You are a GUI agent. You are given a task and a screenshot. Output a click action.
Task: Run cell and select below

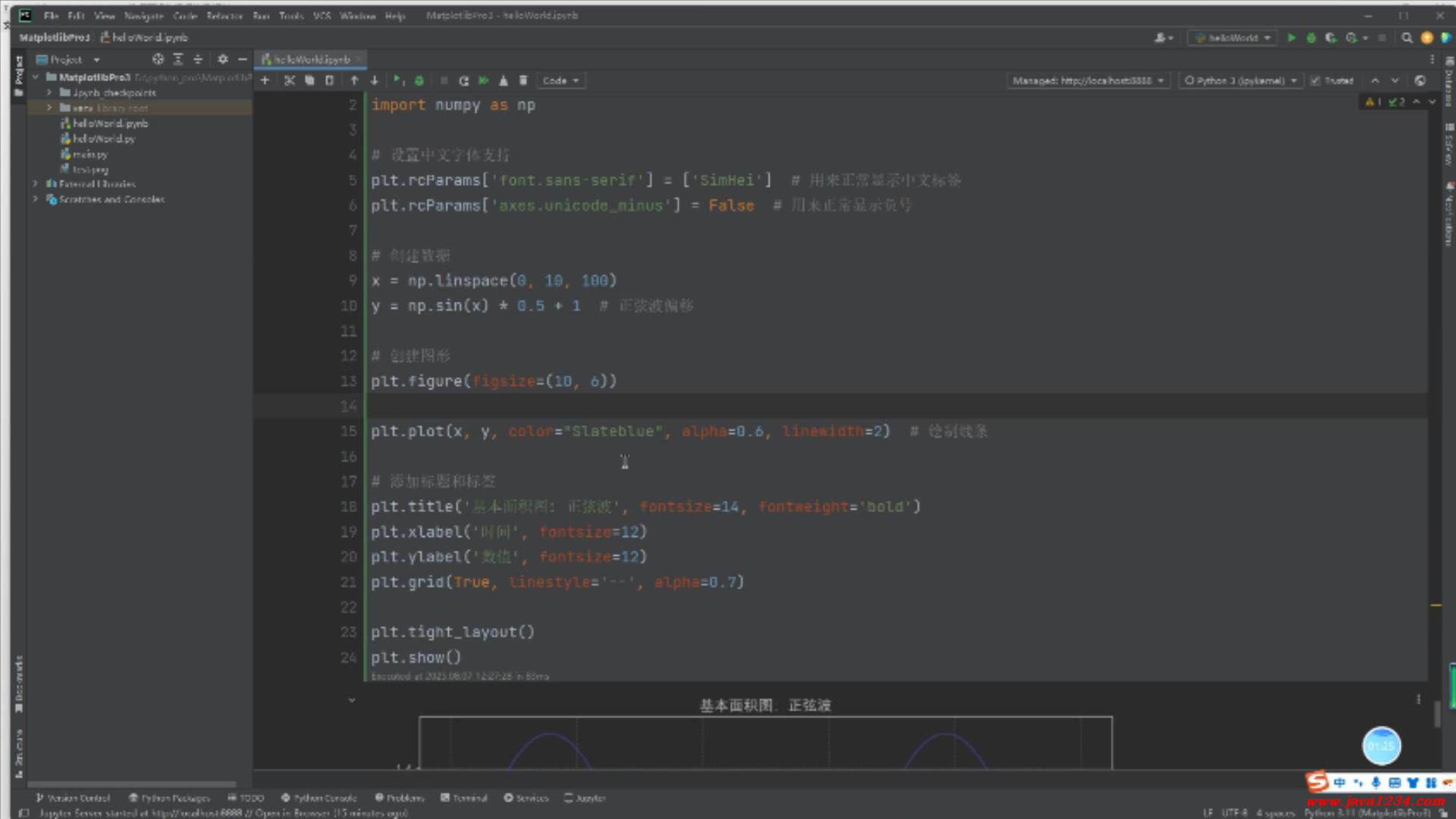click(x=398, y=80)
